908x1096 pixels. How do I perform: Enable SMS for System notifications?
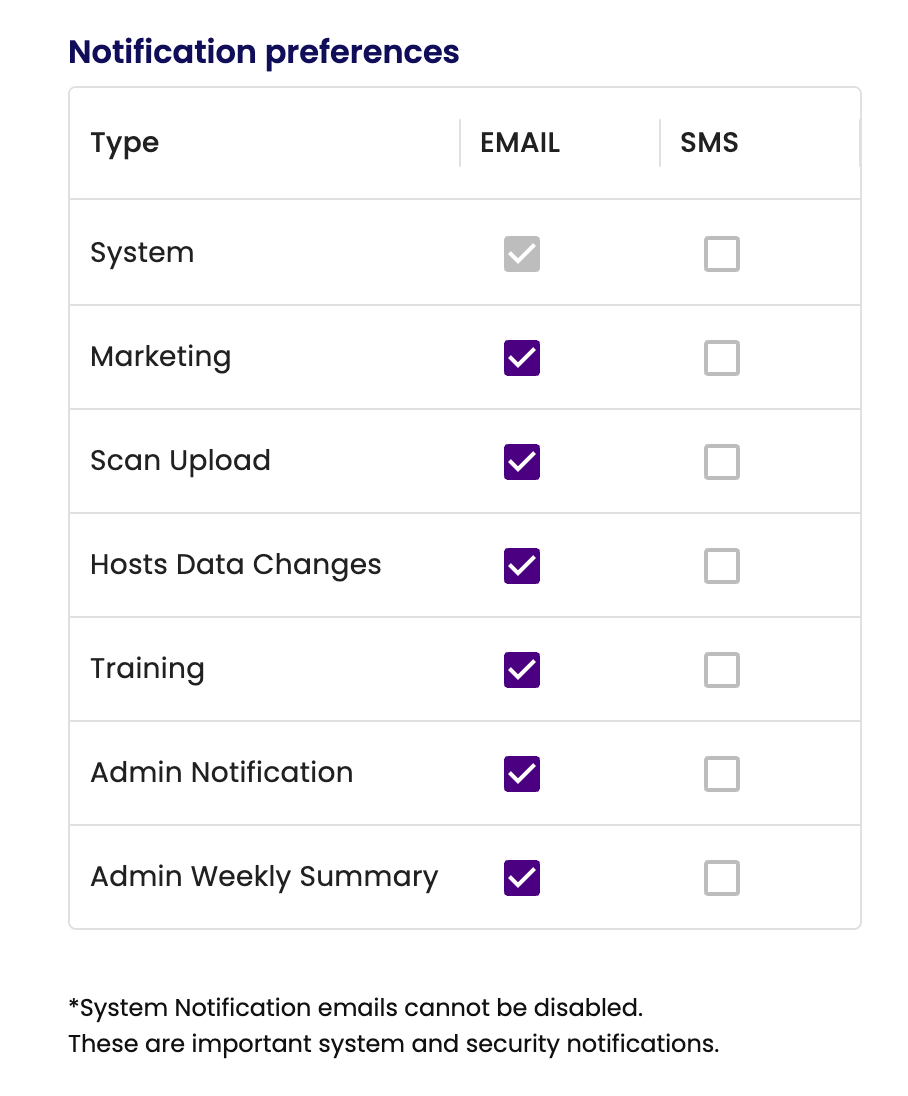click(x=721, y=254)
